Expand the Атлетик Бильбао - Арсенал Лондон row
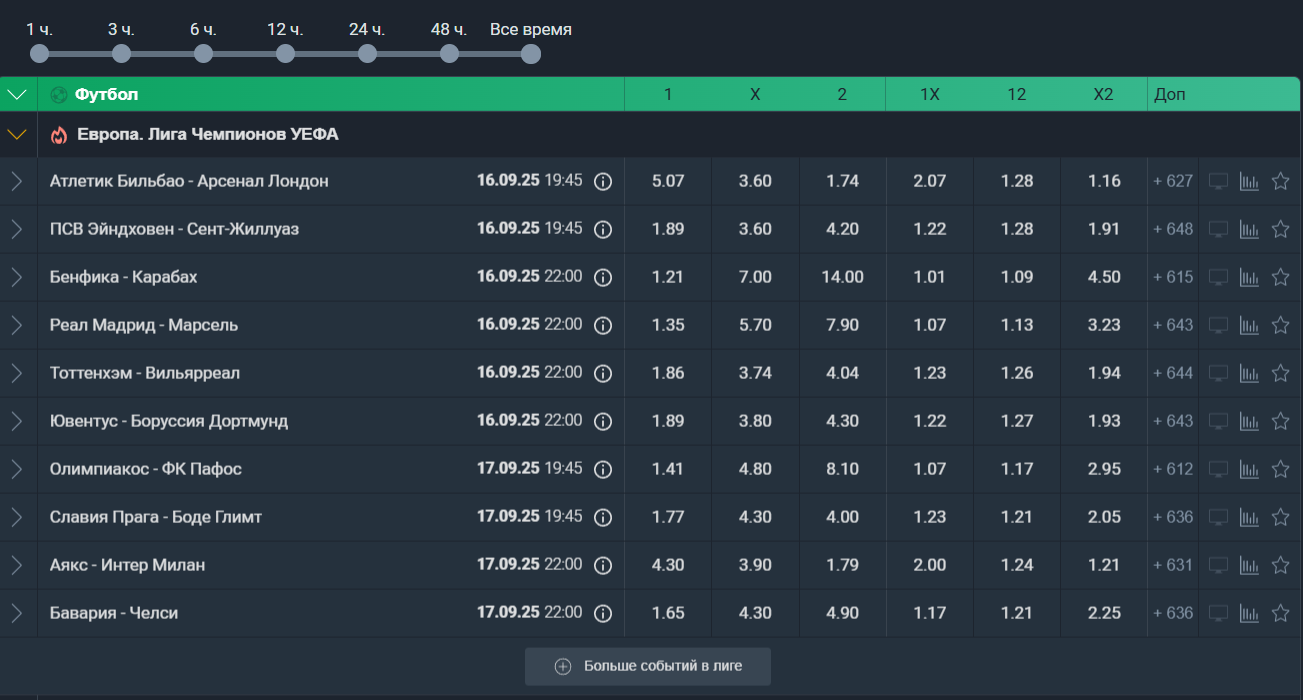1303x700 pixels. 17,181
